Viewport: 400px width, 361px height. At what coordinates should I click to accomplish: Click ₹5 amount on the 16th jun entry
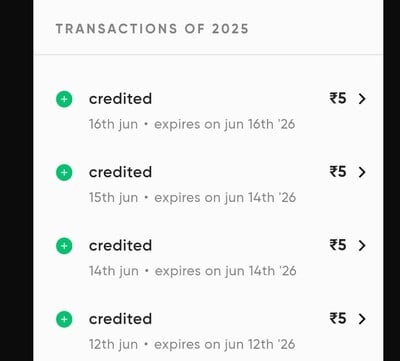point(338,99)
